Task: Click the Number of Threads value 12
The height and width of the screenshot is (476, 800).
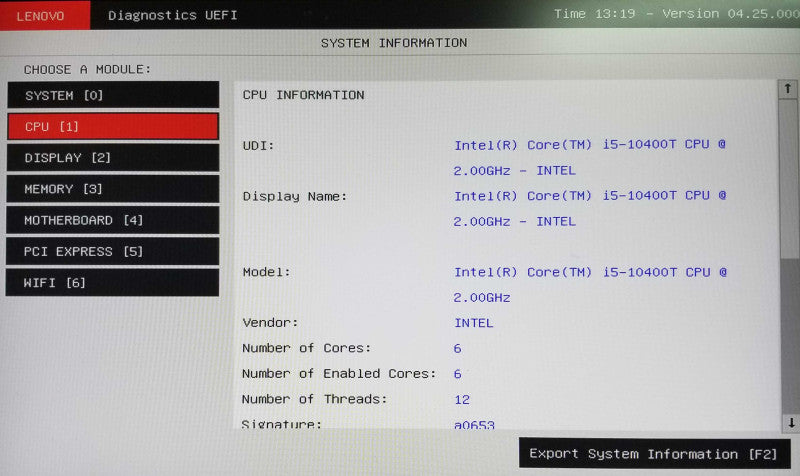Action: click(462, 399)
